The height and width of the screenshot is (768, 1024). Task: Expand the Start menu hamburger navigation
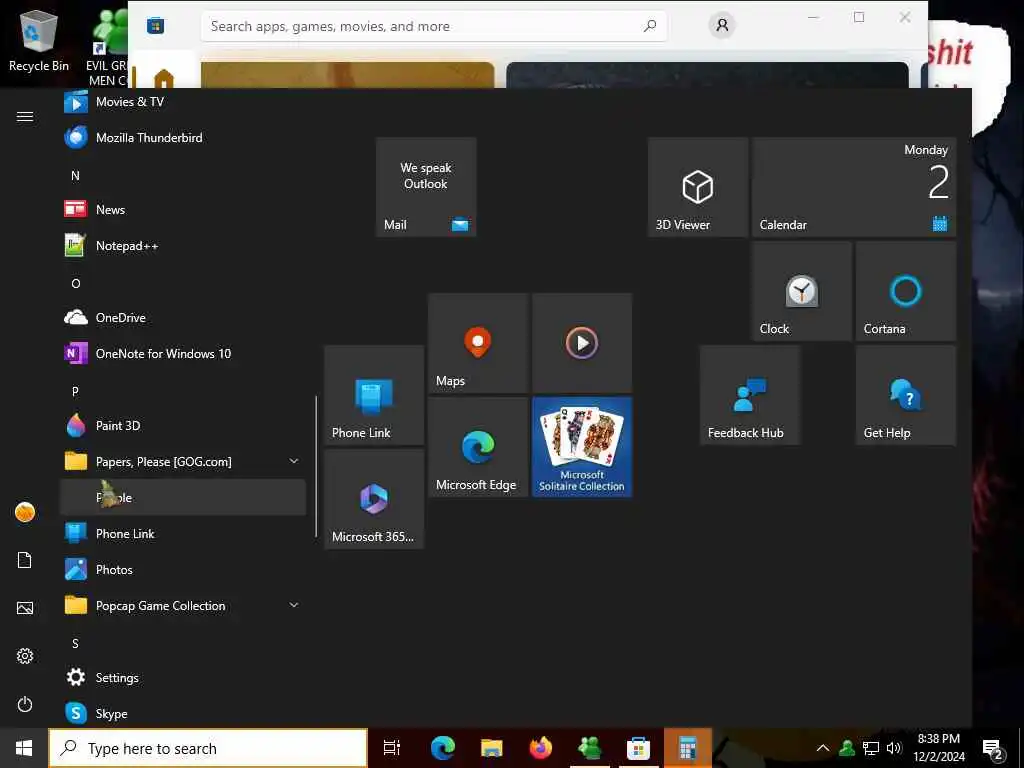click(x=25, y=116)
